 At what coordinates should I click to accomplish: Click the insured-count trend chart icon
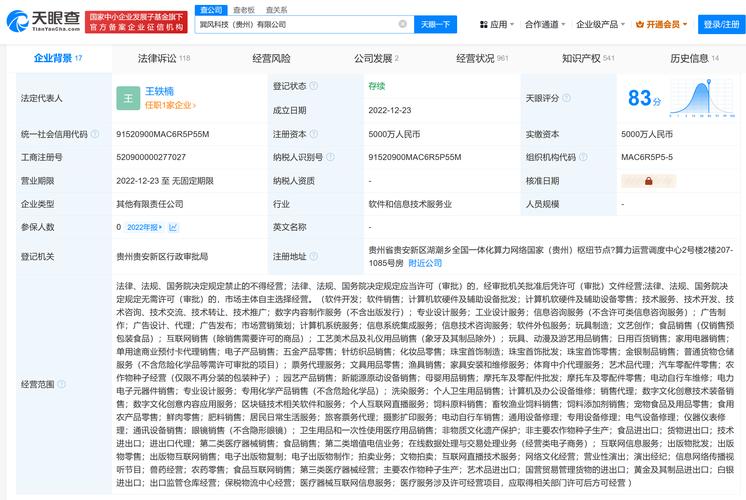coord(173,227)
